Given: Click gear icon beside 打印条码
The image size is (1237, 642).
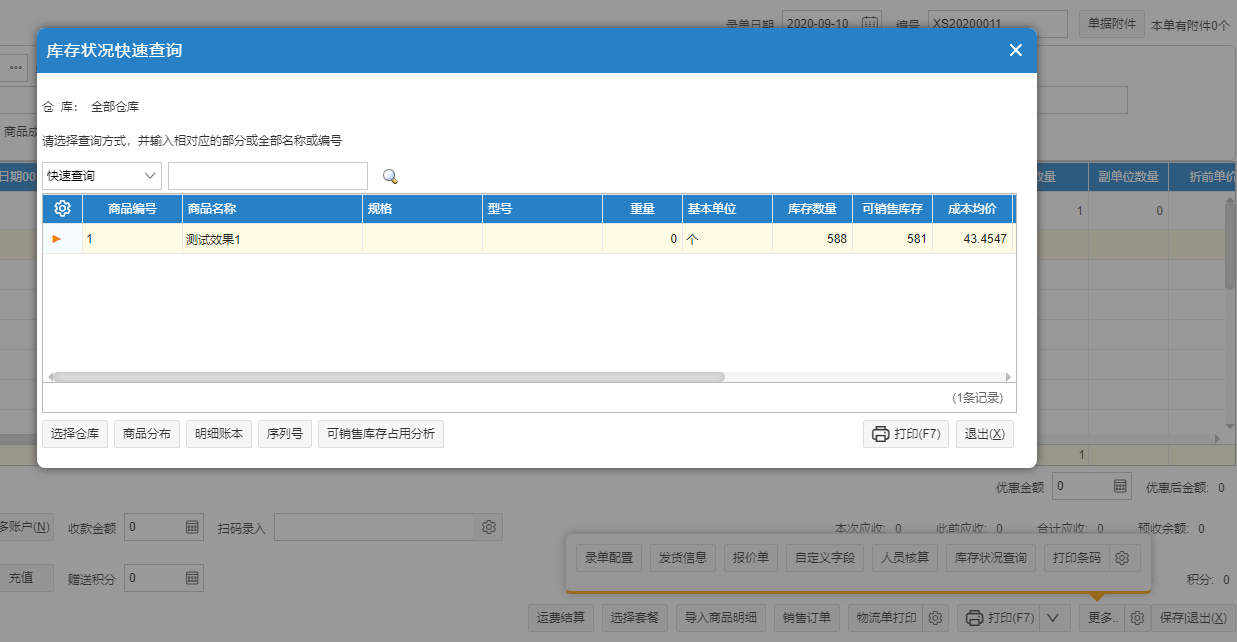Looking at the screenshot, I should click(1122, 557).
